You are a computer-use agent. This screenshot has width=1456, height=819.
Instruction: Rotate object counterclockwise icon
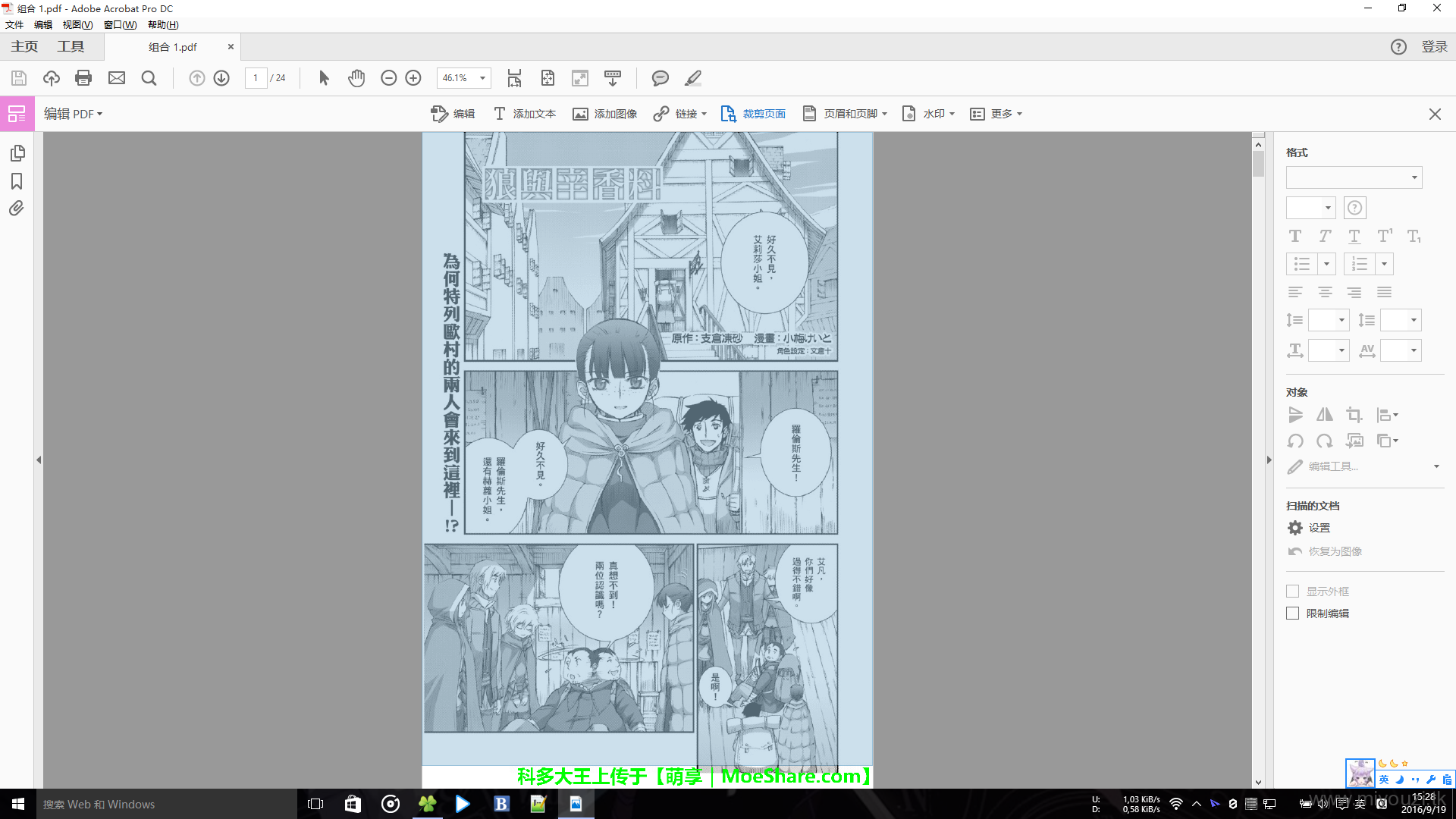pos(1295,441)
